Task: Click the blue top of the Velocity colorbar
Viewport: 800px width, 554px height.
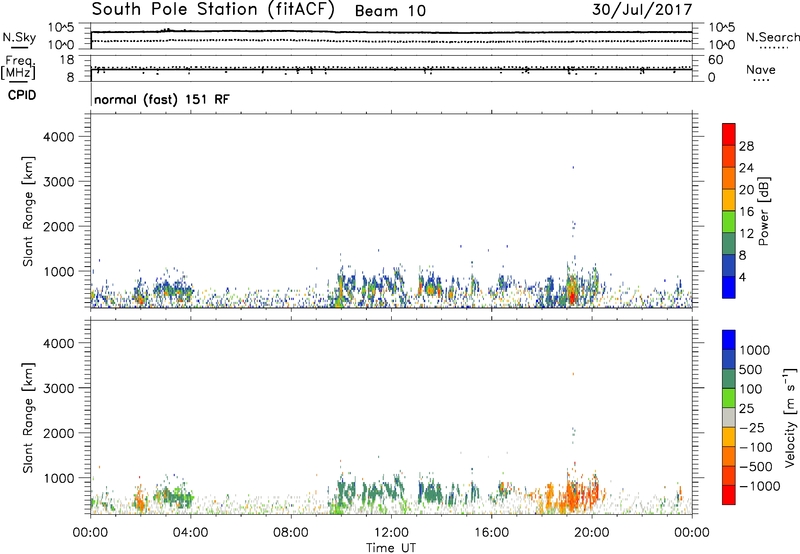Action: click(x=729, y=340)
